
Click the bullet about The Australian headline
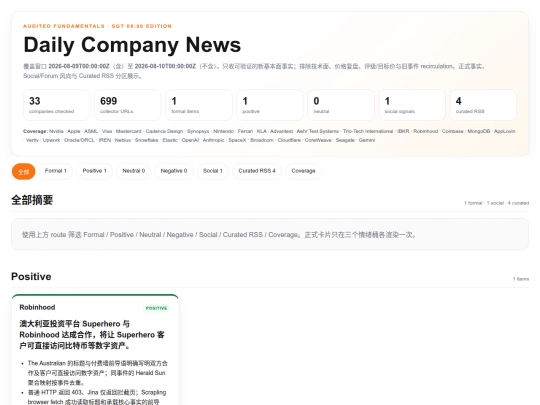coord(97,373)
